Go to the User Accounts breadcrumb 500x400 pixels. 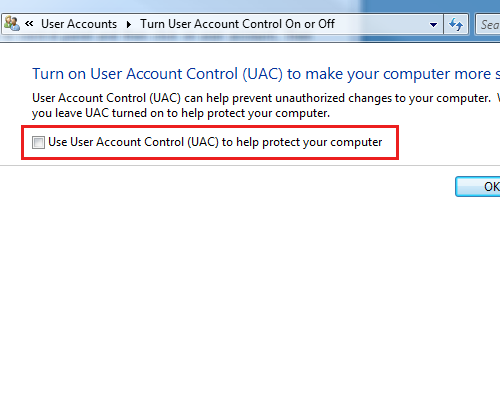(79, 24)
